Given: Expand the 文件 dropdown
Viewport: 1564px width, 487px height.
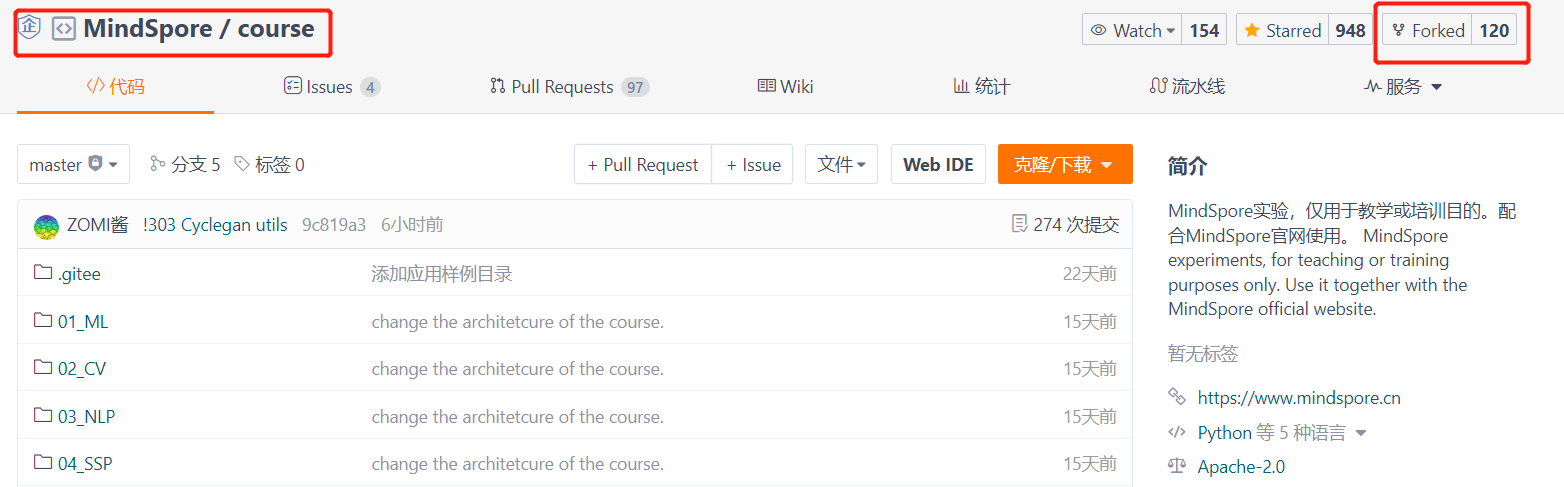Looking at the screenshot, I should 841,164.
